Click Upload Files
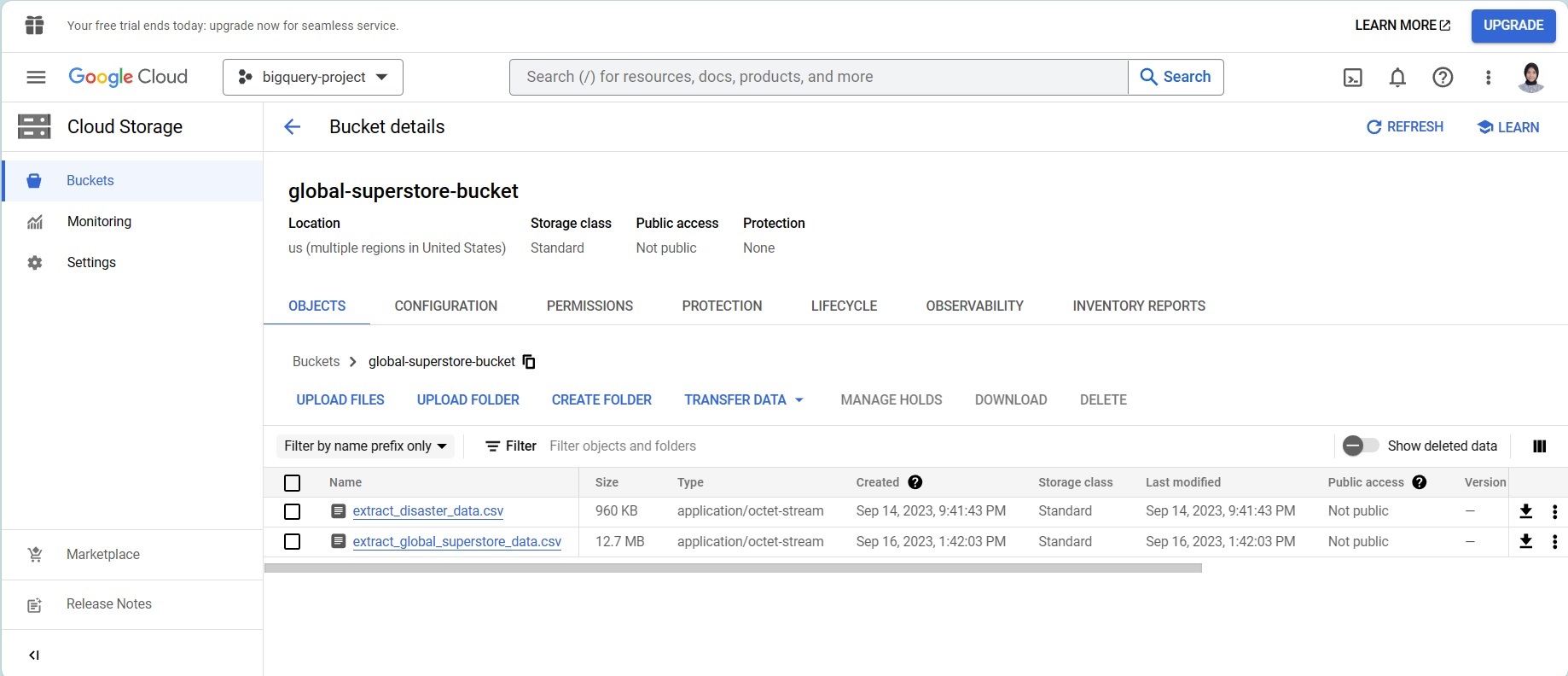 tap(340, 399)
